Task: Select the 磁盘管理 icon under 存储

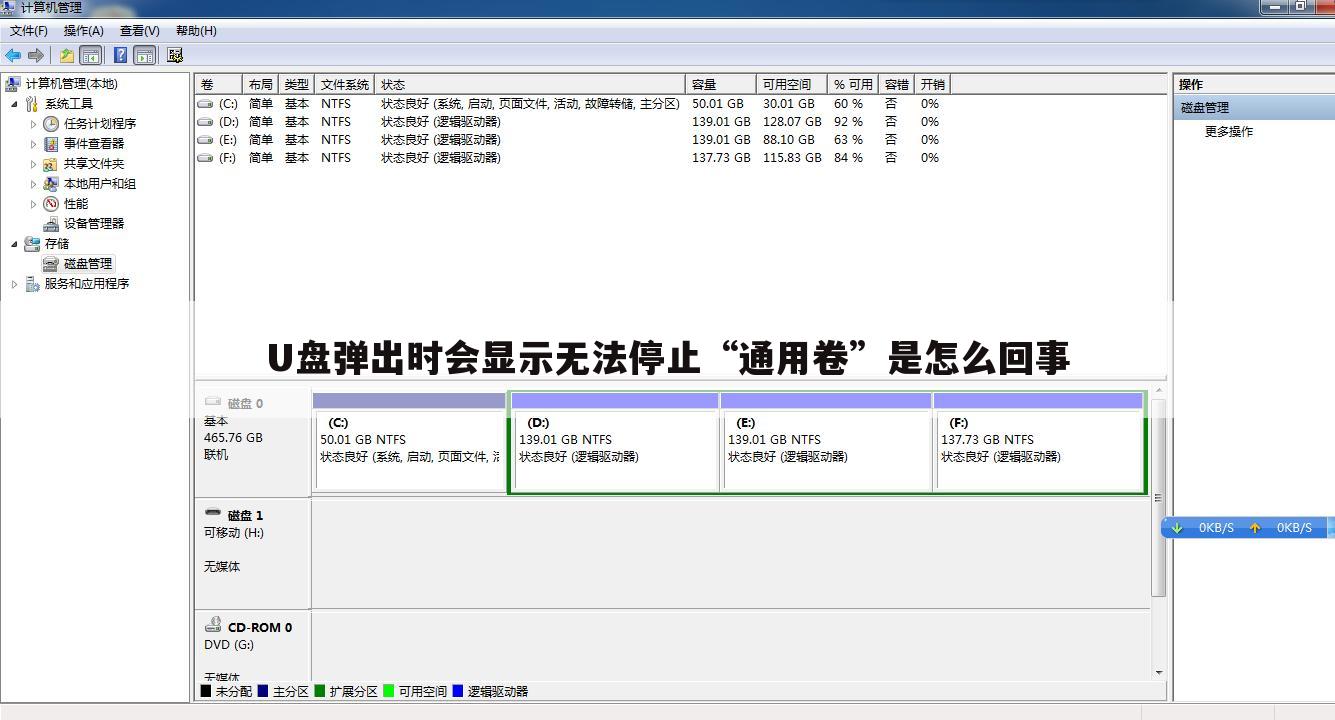Action: pos(49,263)
